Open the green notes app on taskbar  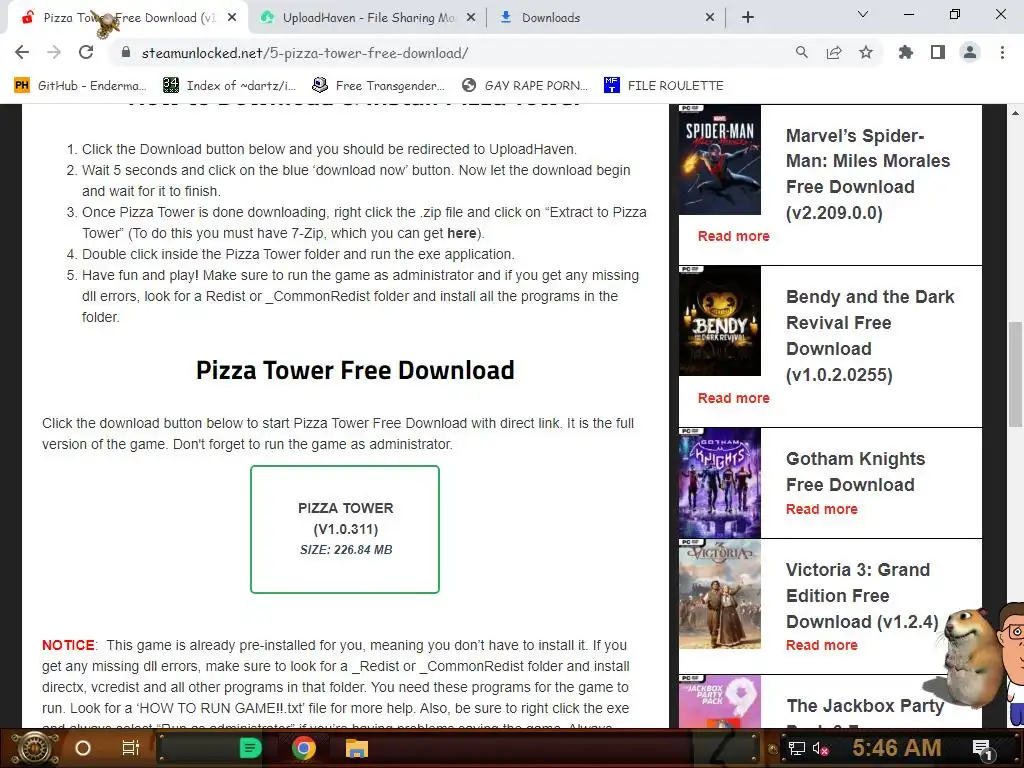250,748
